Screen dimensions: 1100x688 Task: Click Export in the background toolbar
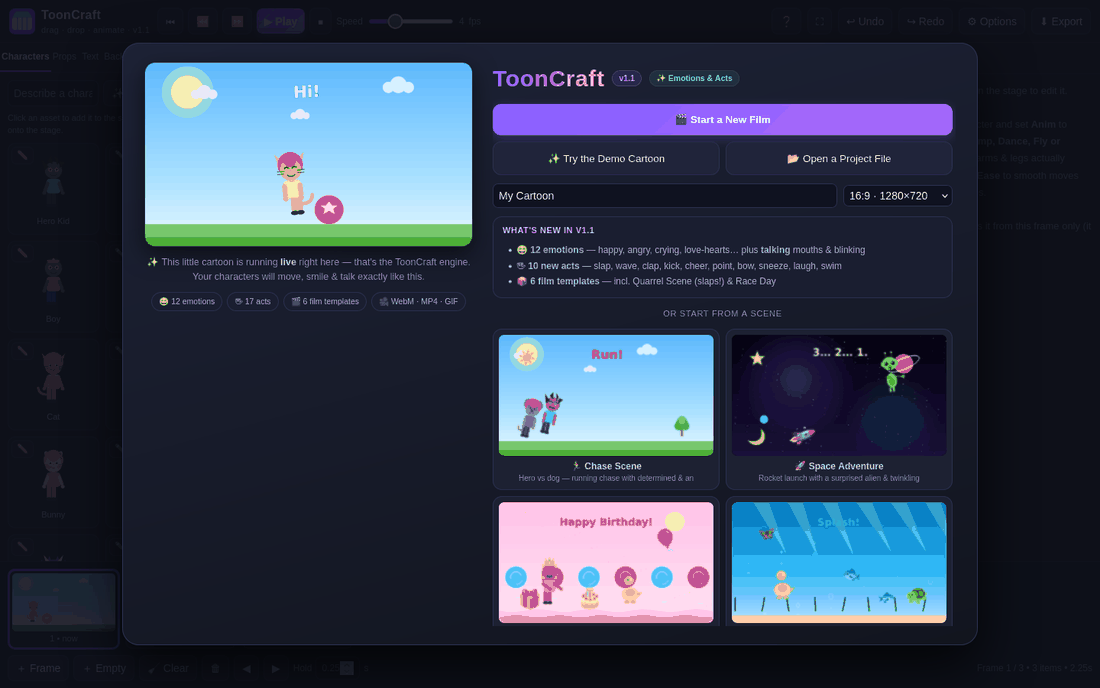[x=1061, y=22]
